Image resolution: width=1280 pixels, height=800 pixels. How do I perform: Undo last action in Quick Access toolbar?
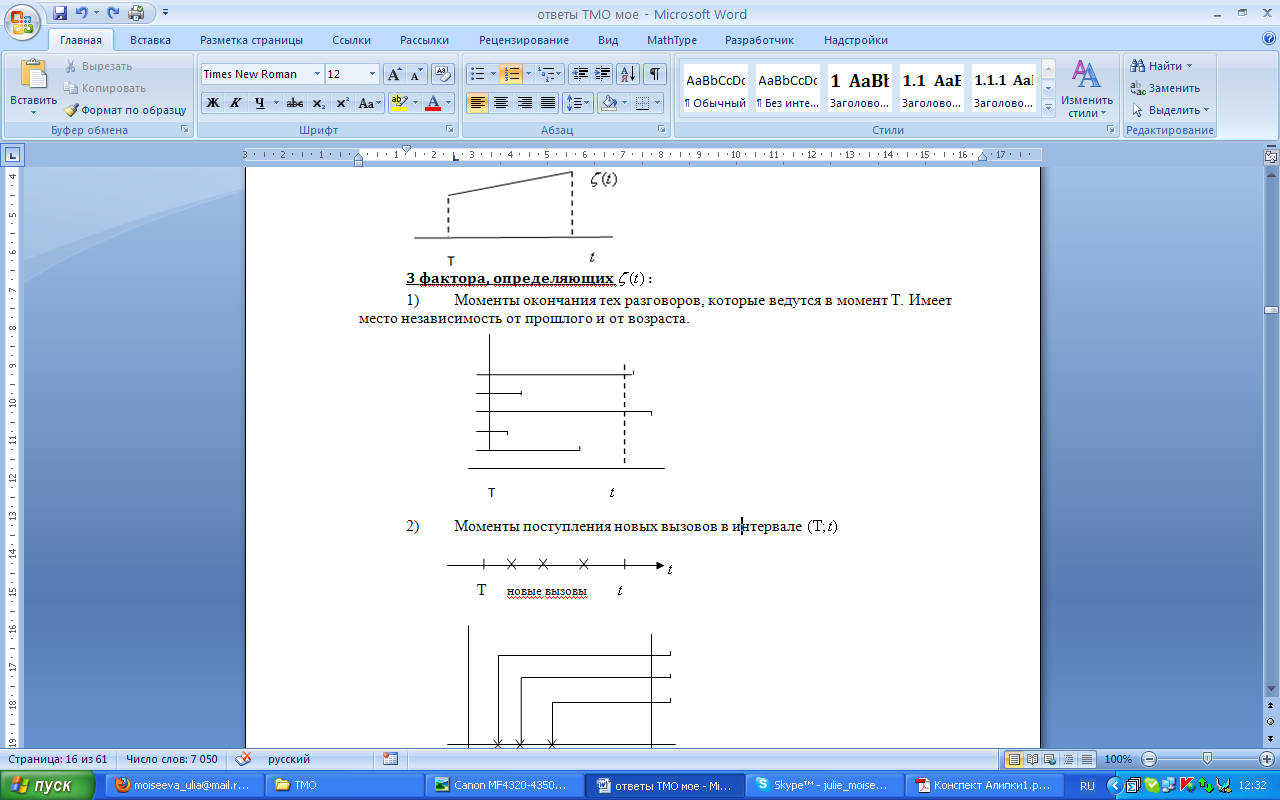[83, 13]
